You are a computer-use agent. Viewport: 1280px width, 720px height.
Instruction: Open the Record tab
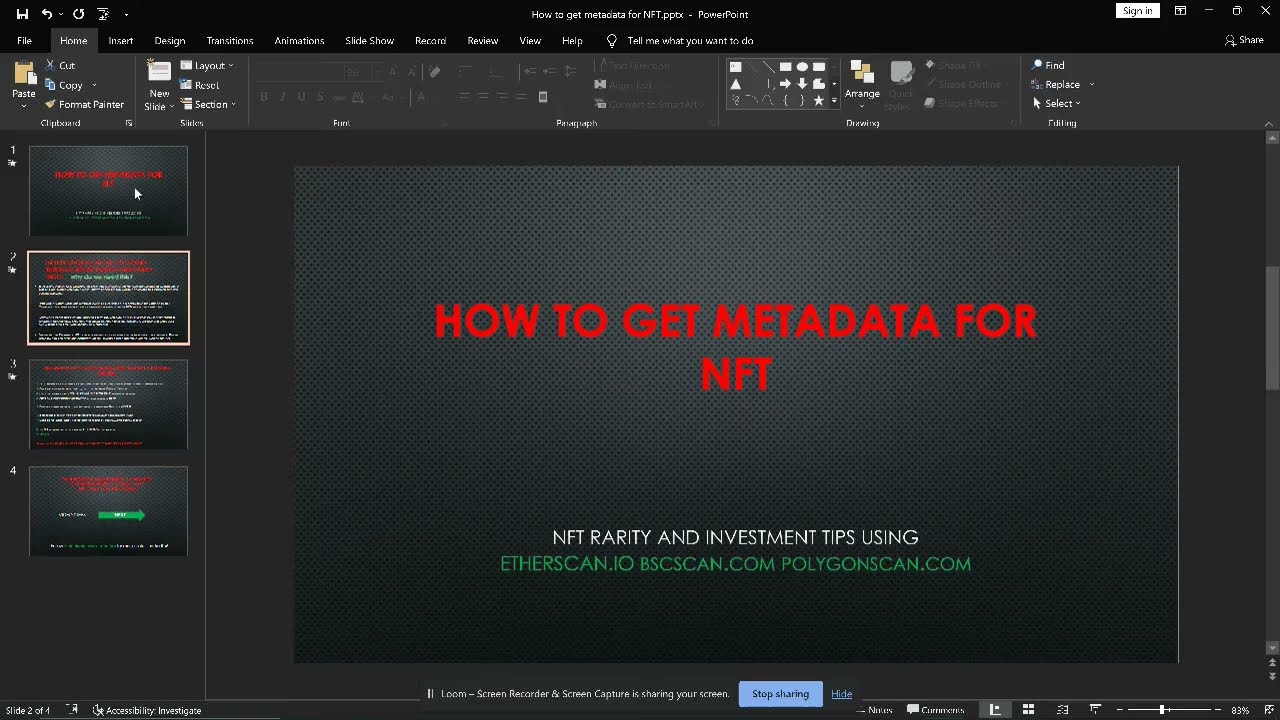tap(430, 41)
